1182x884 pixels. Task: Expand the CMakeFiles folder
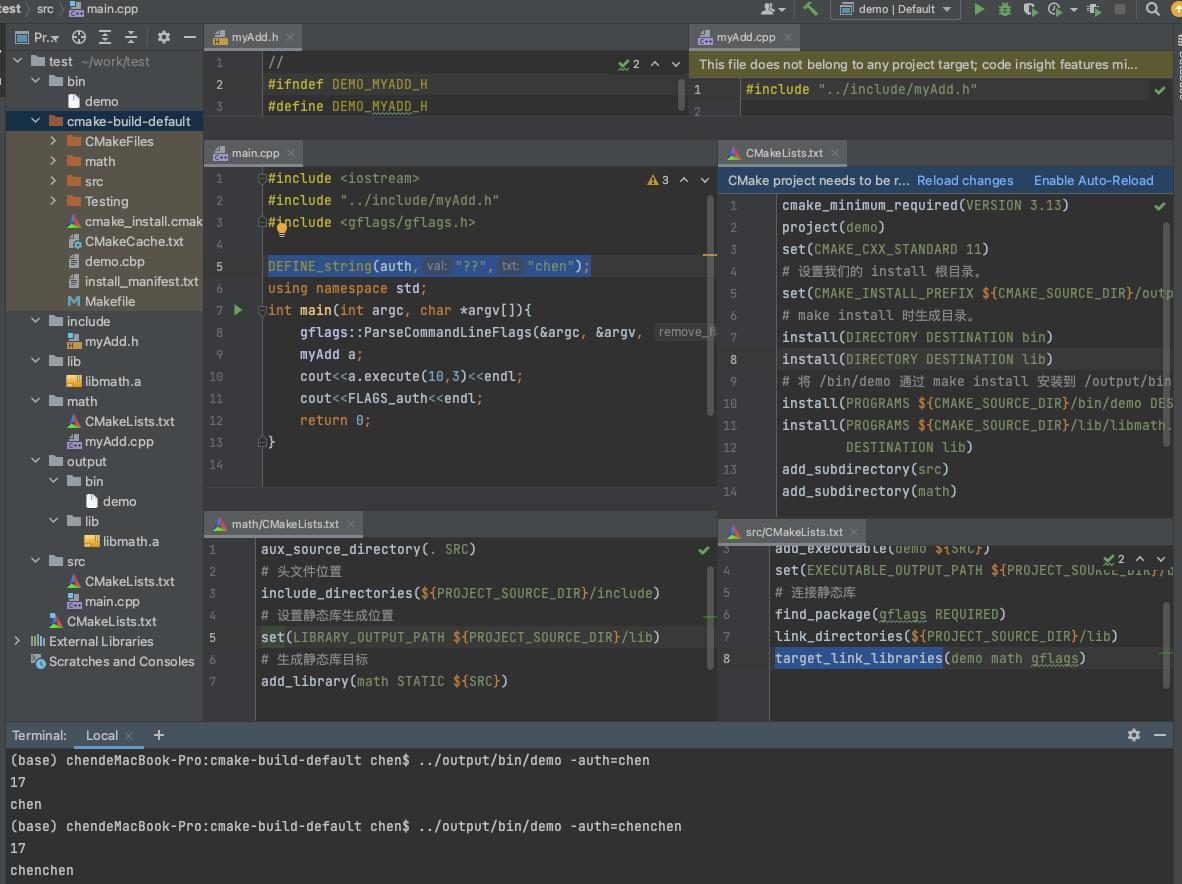pyautogui.click(x=54, y=141)
